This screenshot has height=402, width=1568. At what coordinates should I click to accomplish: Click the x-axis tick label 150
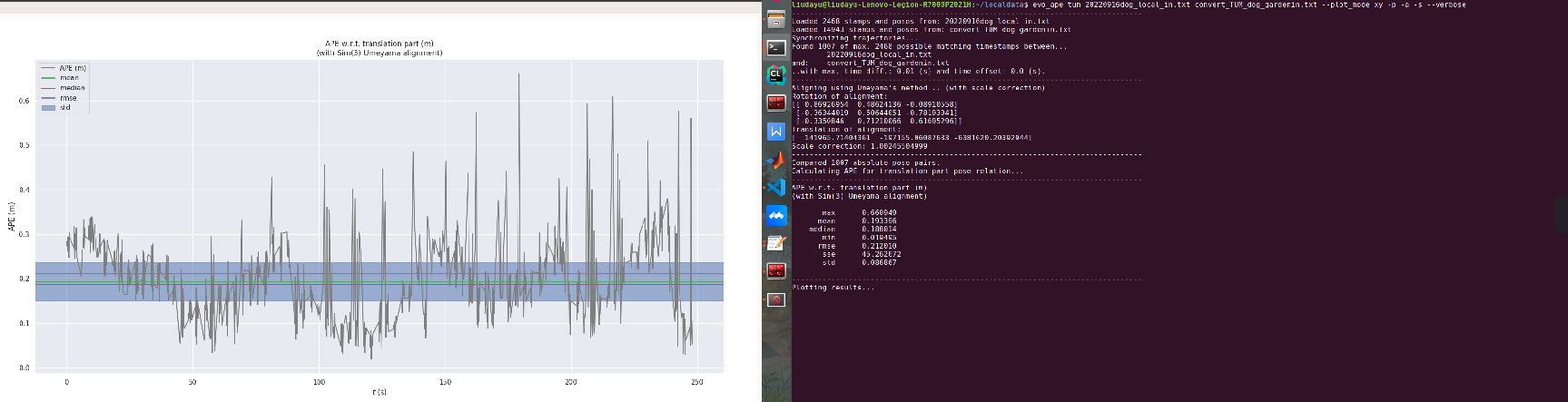pyautogui.click(x=445, y=382)
